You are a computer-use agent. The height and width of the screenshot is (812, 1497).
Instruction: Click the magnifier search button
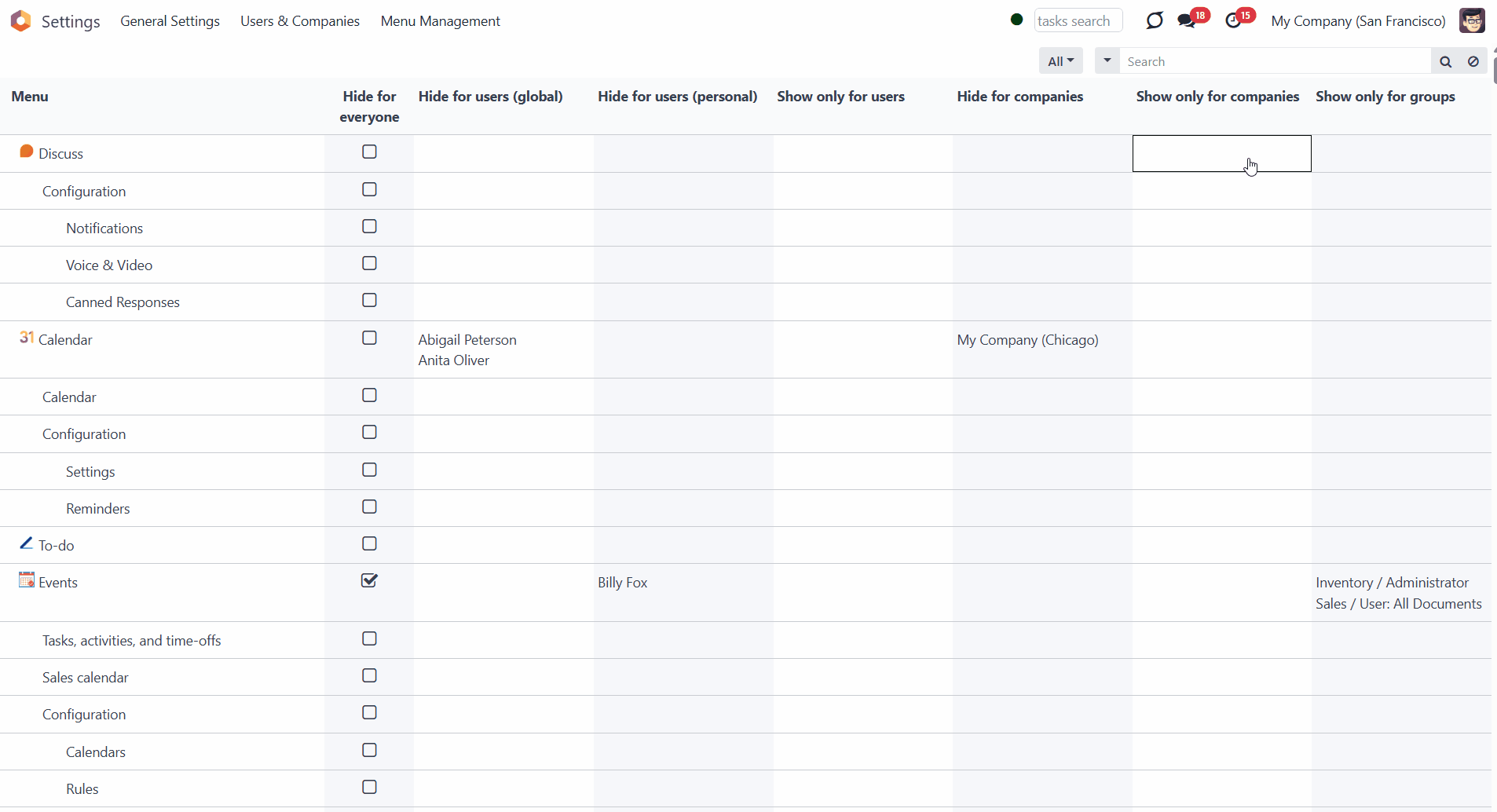point(1445,61)
